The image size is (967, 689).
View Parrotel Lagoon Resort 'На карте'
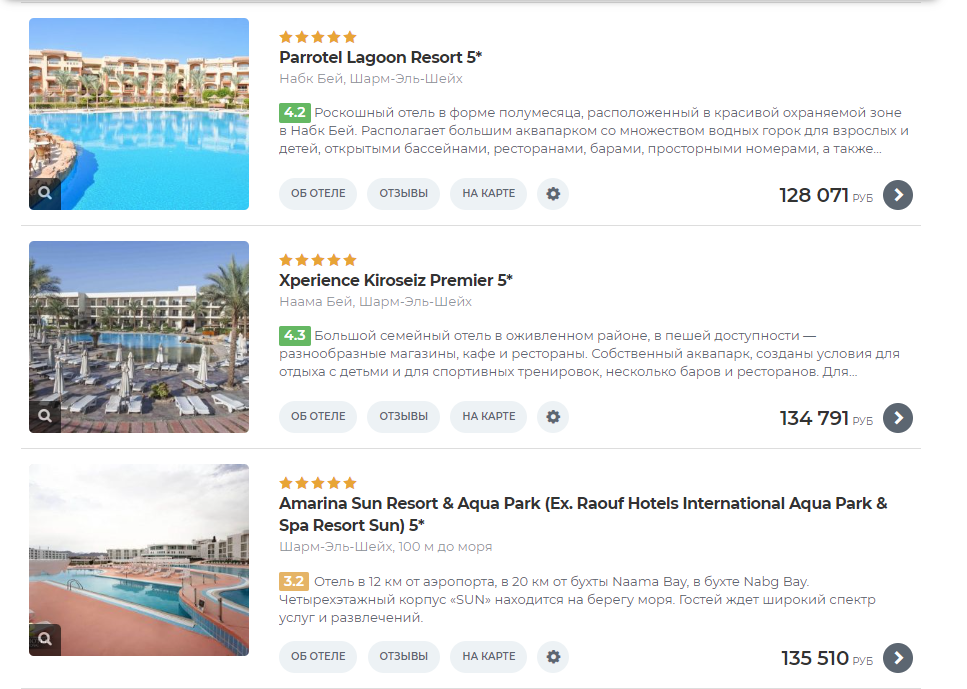[488, 194]
